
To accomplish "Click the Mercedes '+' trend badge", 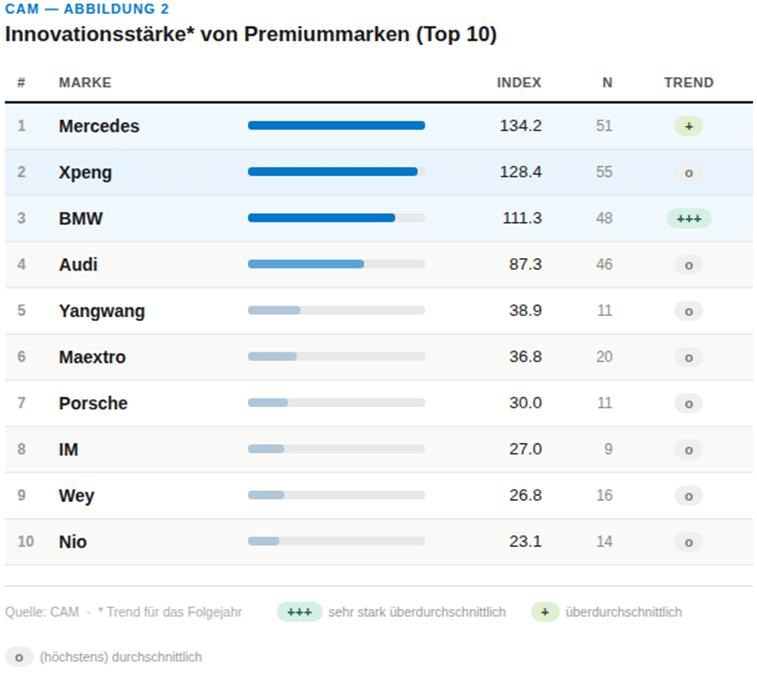I will [688, 126].
